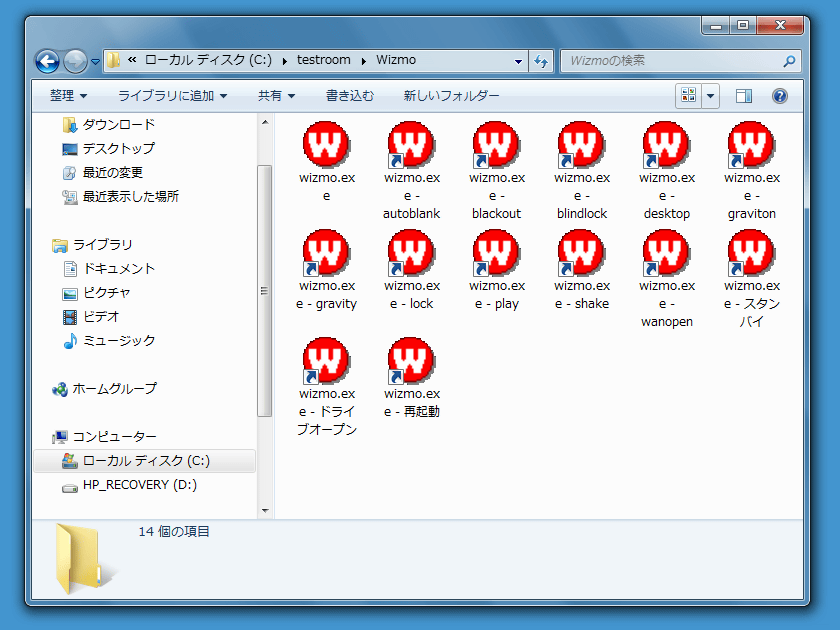Click the change view icon button

point(688,96)
